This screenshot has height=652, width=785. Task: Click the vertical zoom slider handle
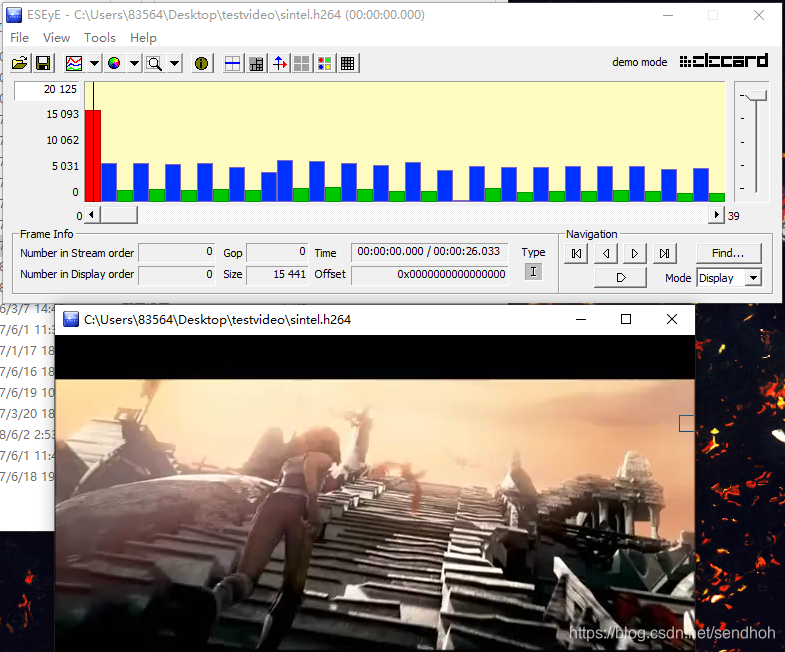755,95
